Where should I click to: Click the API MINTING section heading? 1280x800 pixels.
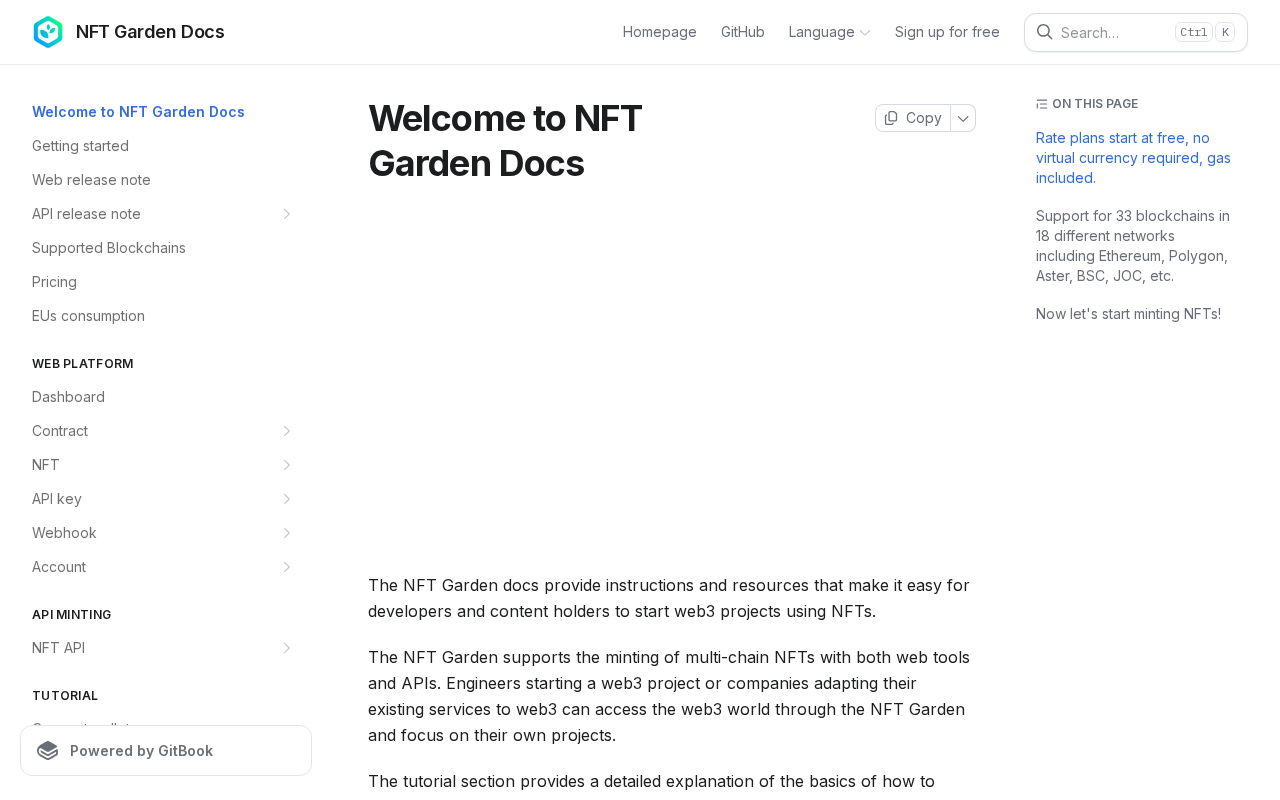(x=72, y=615)
